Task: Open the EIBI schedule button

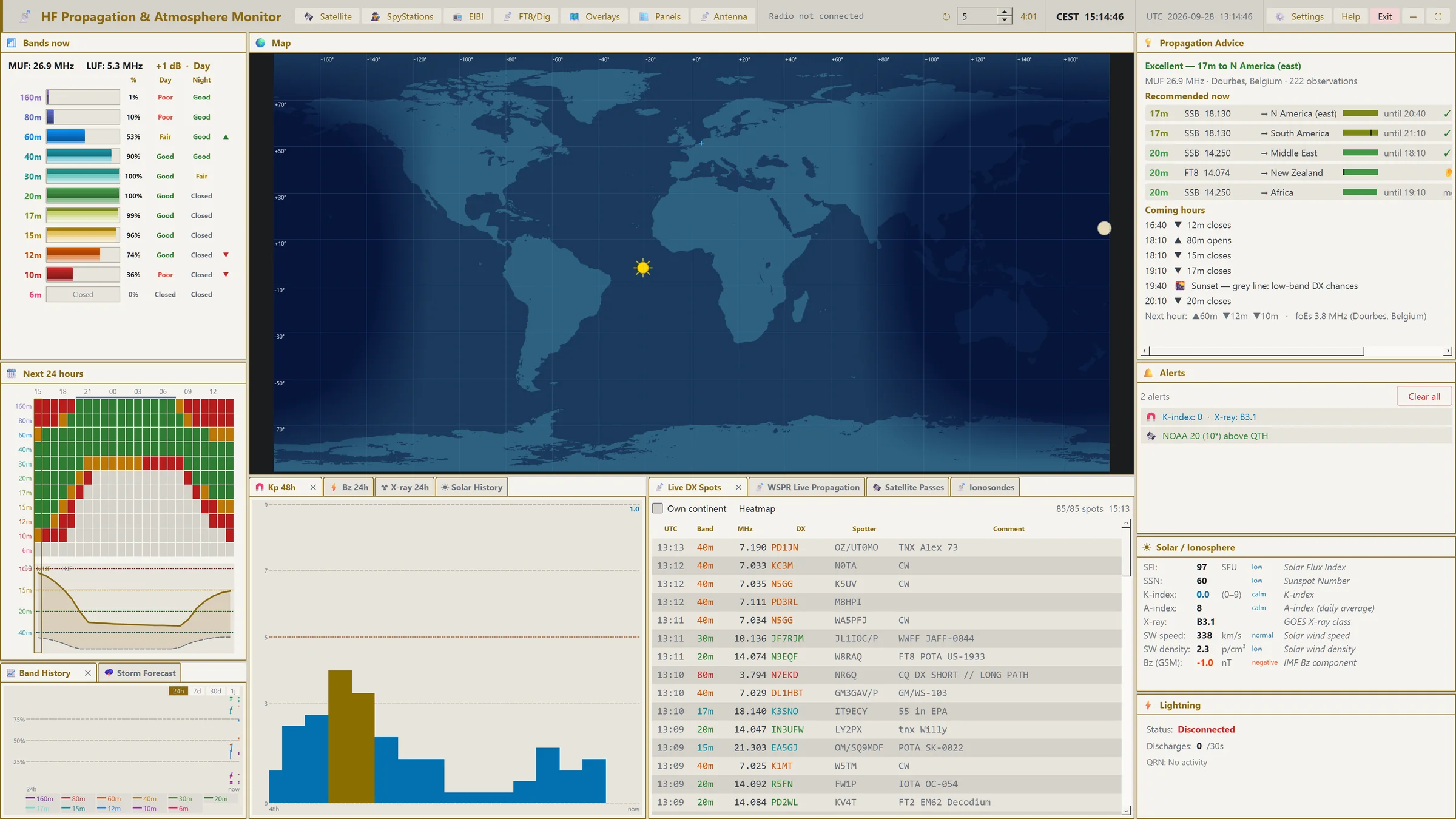Action: (x=468, y=16)
